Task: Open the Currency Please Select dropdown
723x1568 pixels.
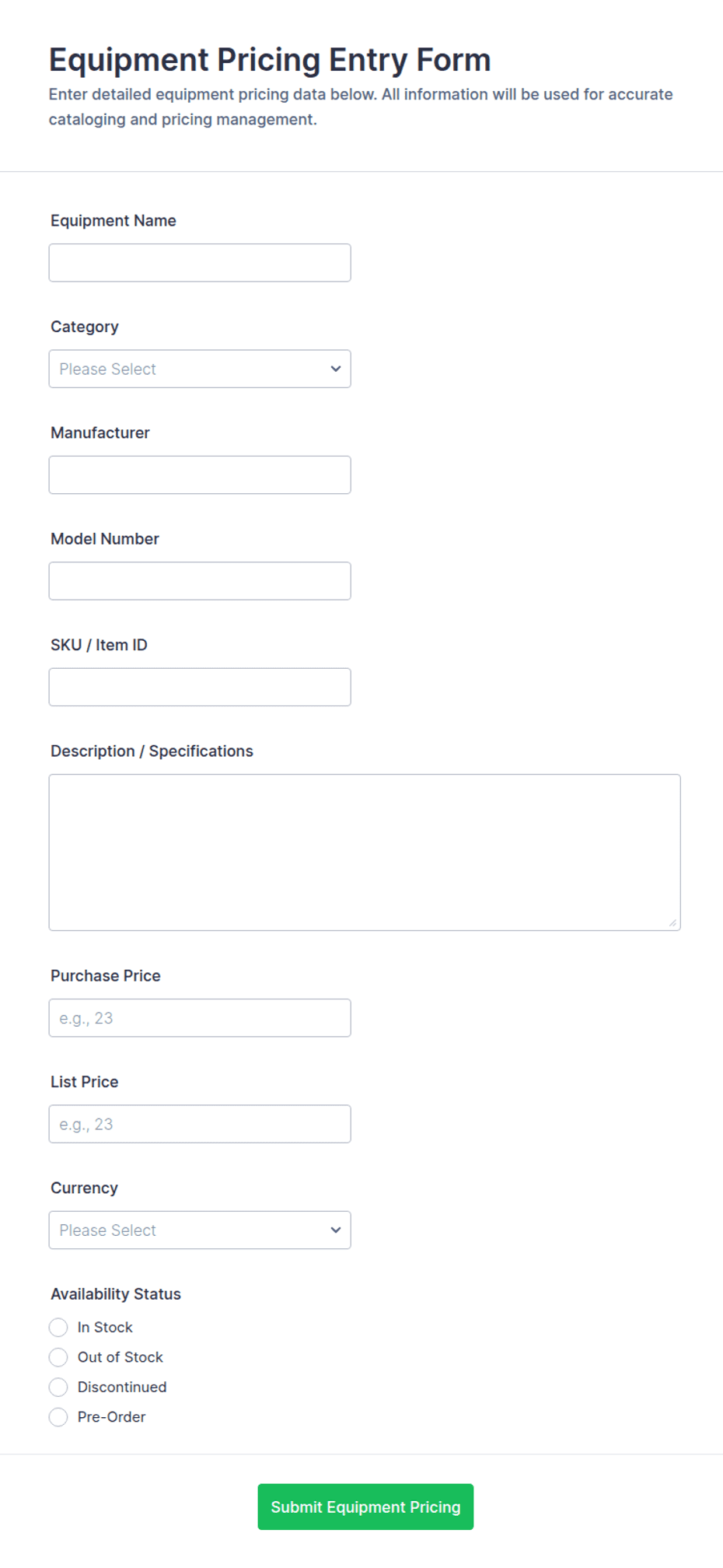Action: 200,1230
